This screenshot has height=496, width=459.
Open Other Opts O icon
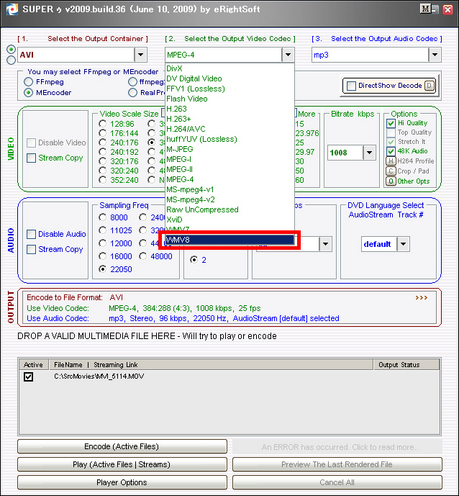pyautogui.click(x=391, y=181)
